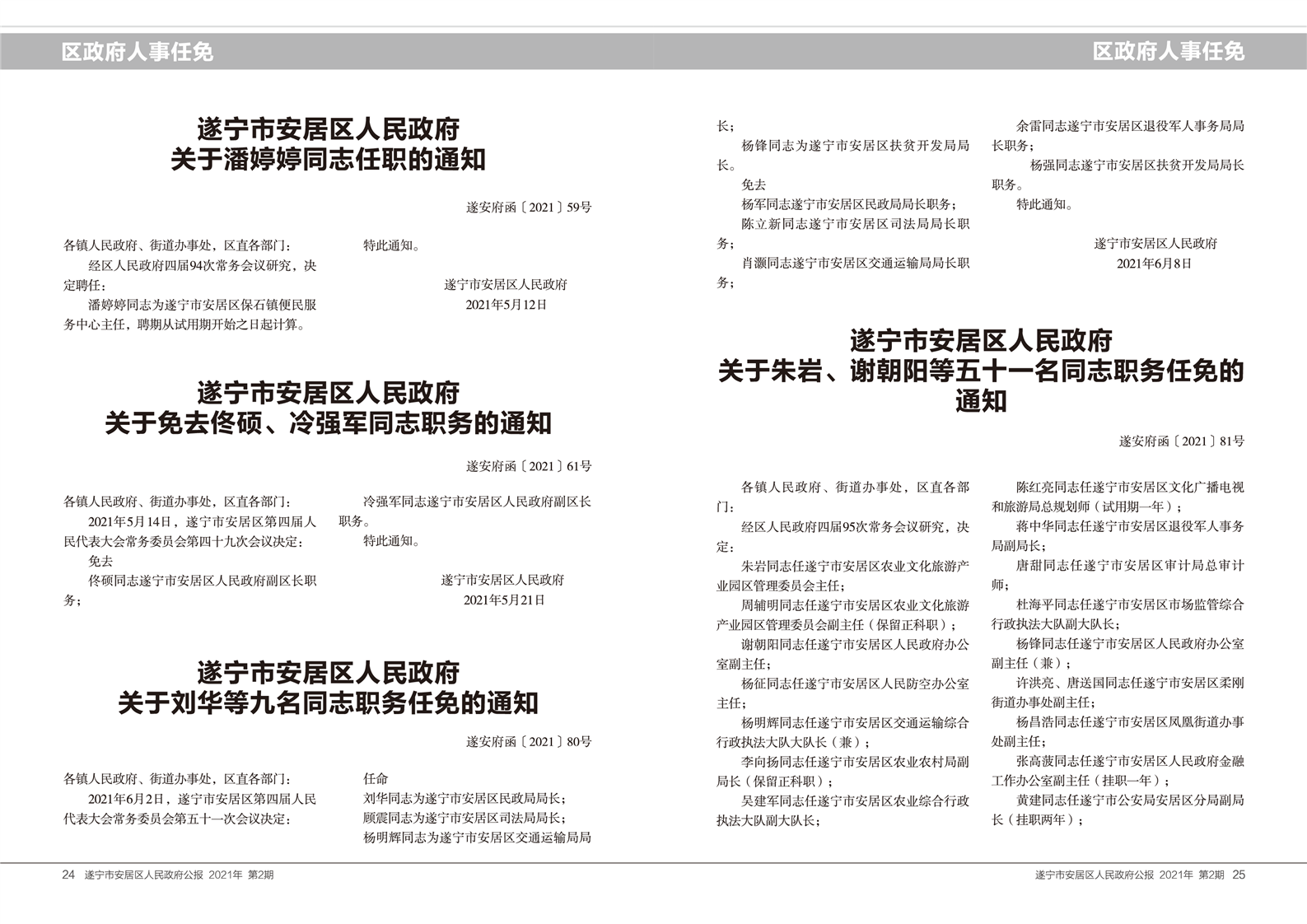Click document number 遂安府函〔2021〕81号
This screenshot has height=924, width=1307.
[x=1181, y=441]
